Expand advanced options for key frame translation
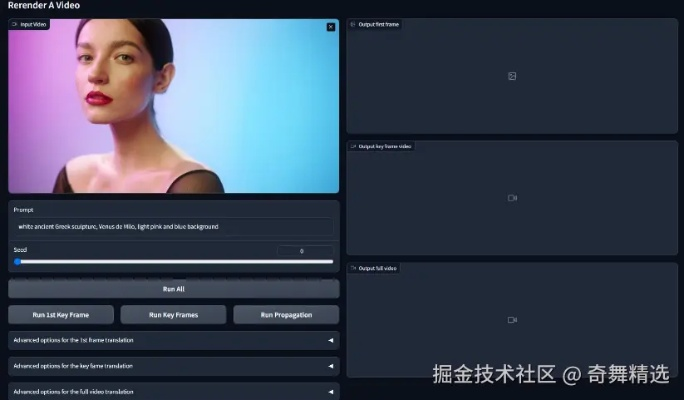This screenshot has width=684, height=400. click(x=173, y=366)
